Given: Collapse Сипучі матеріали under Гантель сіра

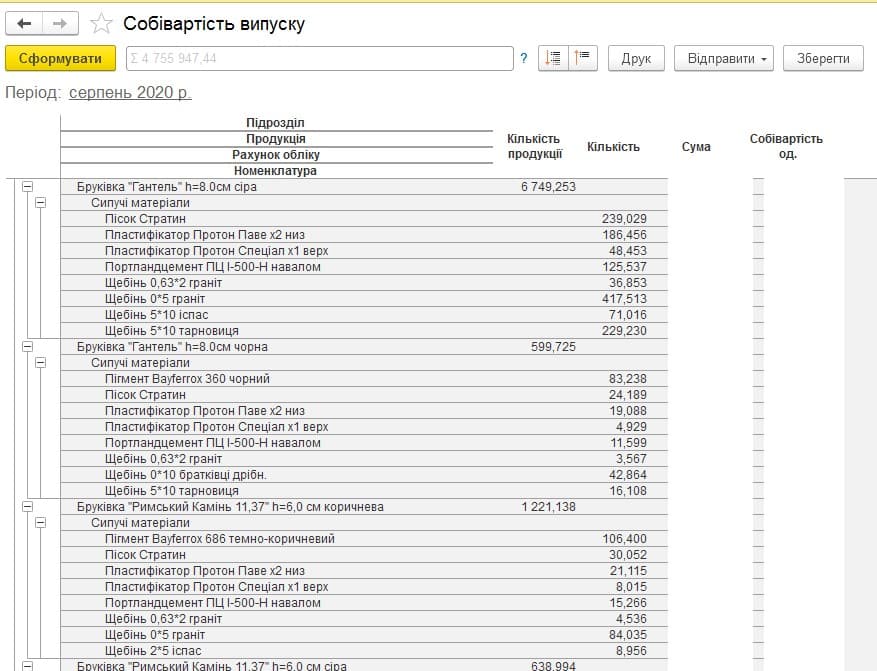Looking at the screenshot, I should tap(41, 203).
